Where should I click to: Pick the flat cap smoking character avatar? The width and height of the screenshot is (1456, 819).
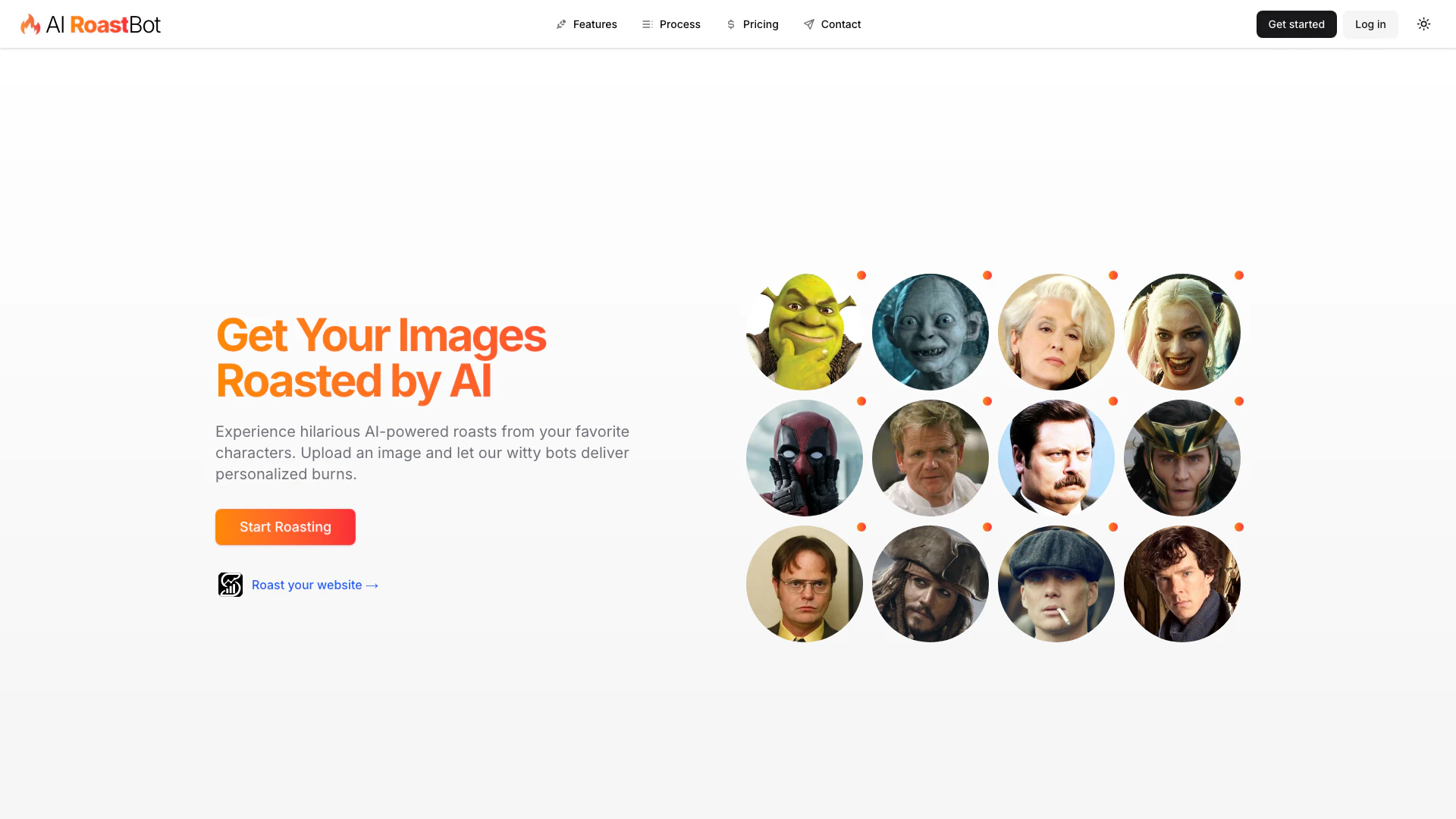[1056, 584]
